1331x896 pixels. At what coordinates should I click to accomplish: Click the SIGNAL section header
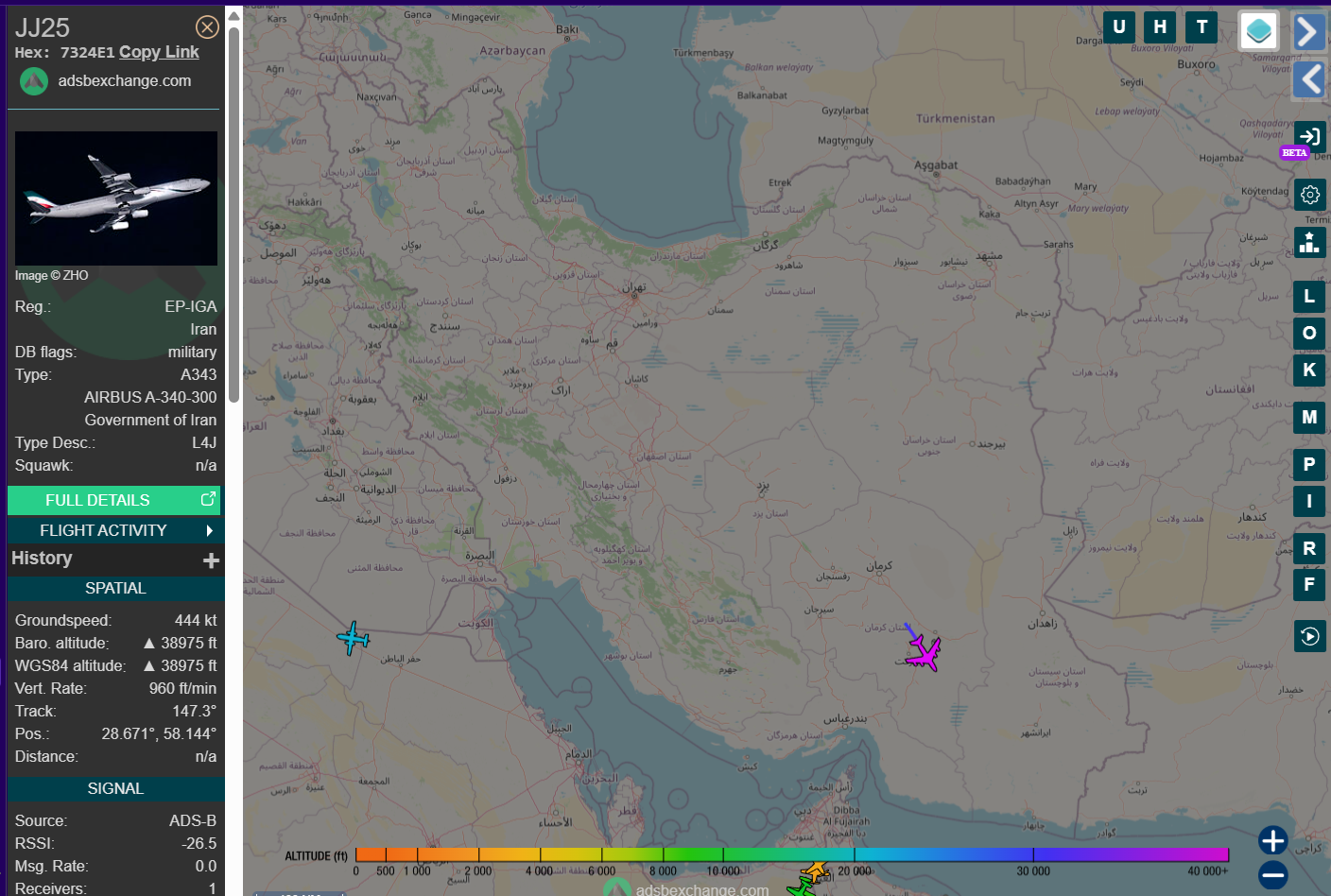(x=115, y=788)
